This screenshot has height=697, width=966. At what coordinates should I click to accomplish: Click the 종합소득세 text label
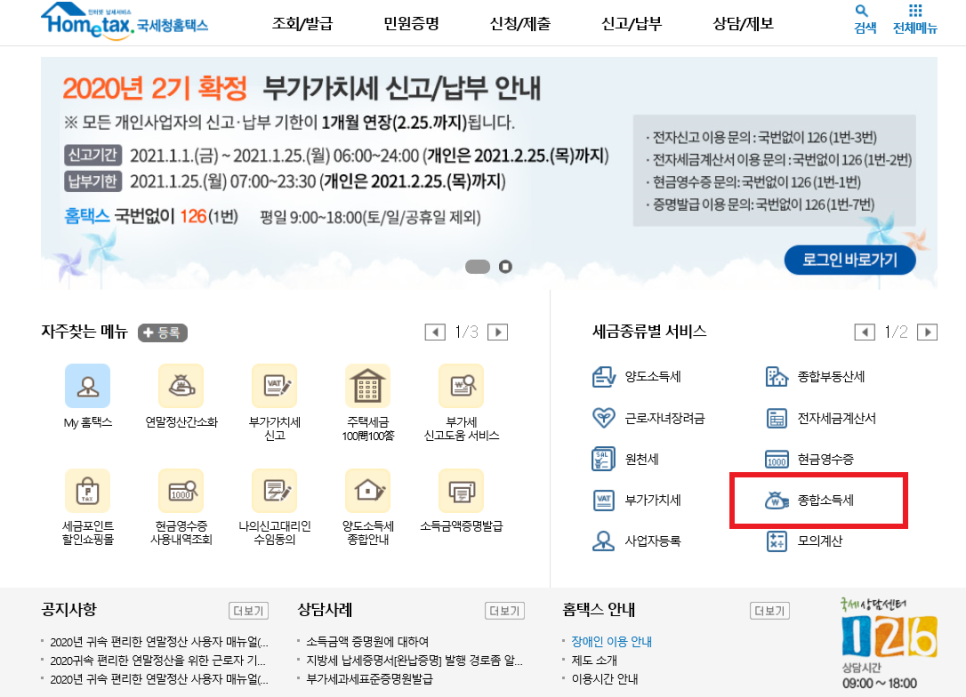click(826, 500)
